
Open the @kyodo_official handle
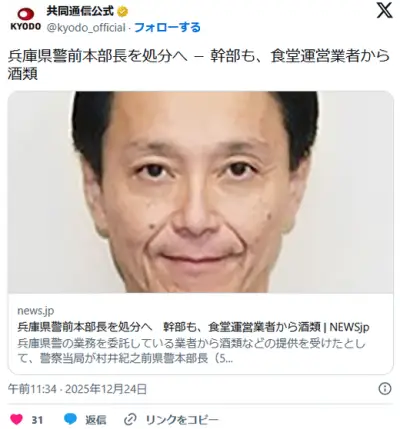86,28
